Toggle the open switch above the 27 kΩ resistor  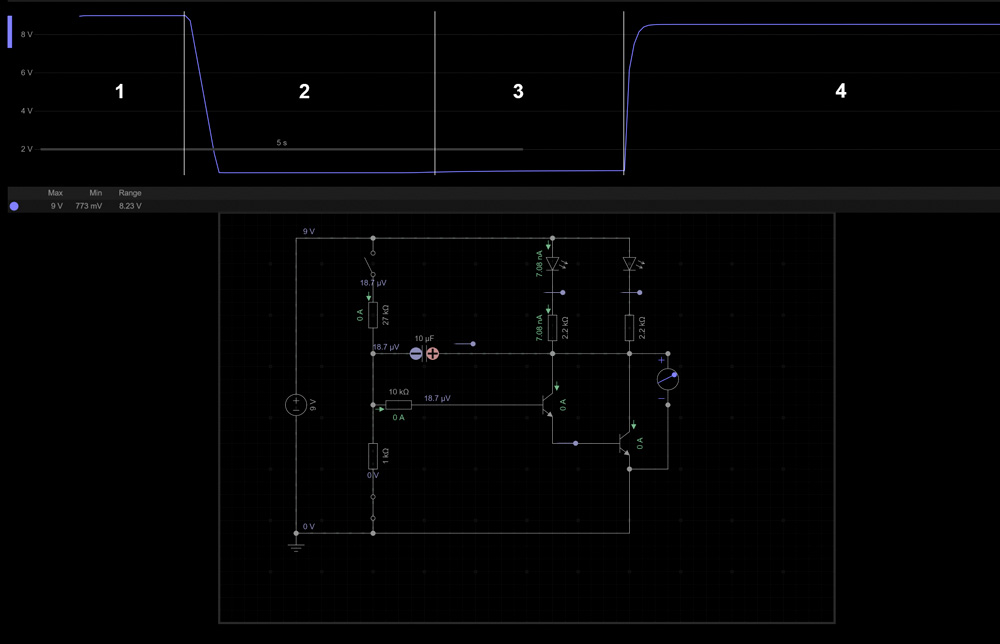[x=373, y=263]
